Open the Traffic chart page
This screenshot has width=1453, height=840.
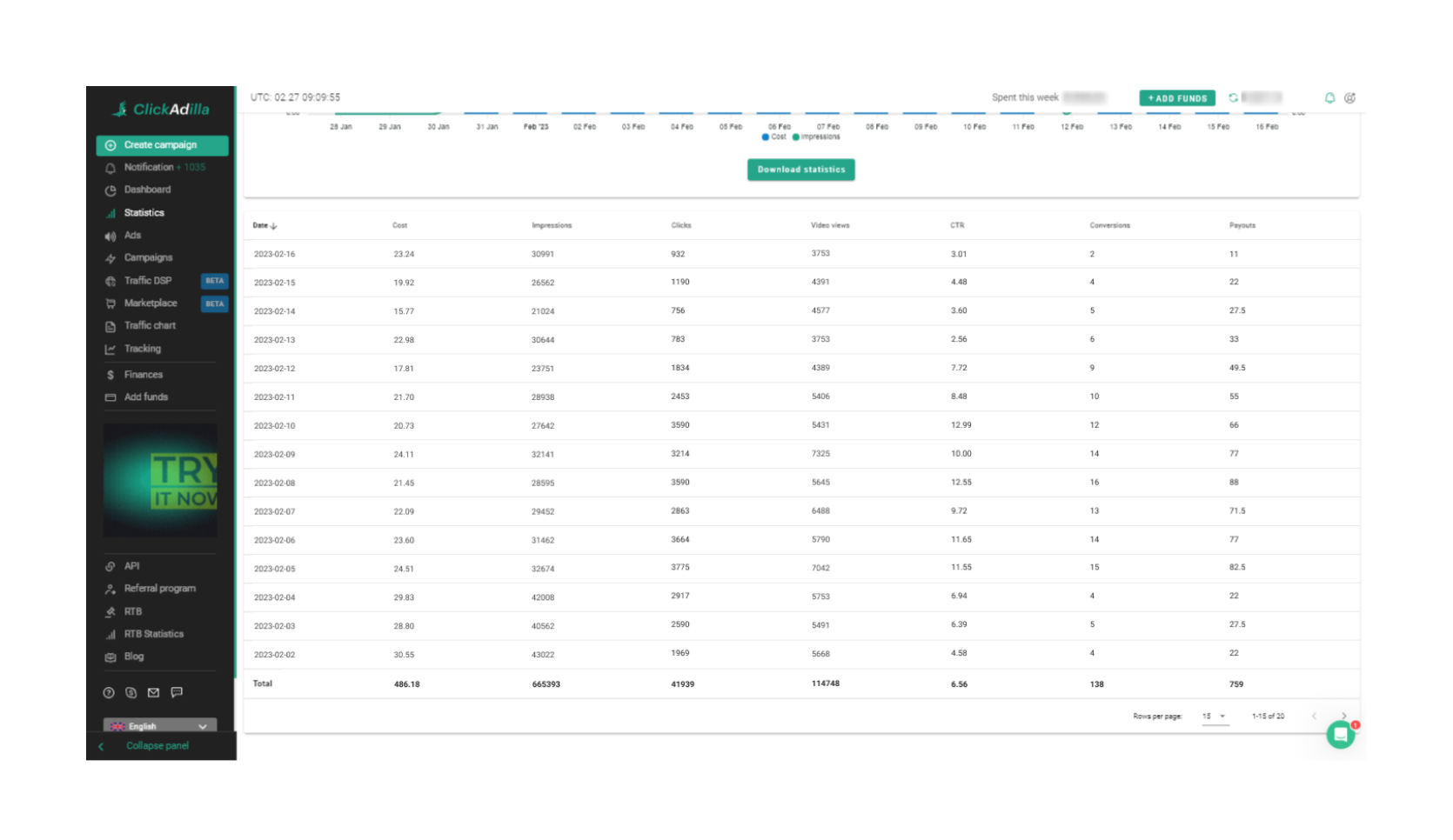pos(150,325)
